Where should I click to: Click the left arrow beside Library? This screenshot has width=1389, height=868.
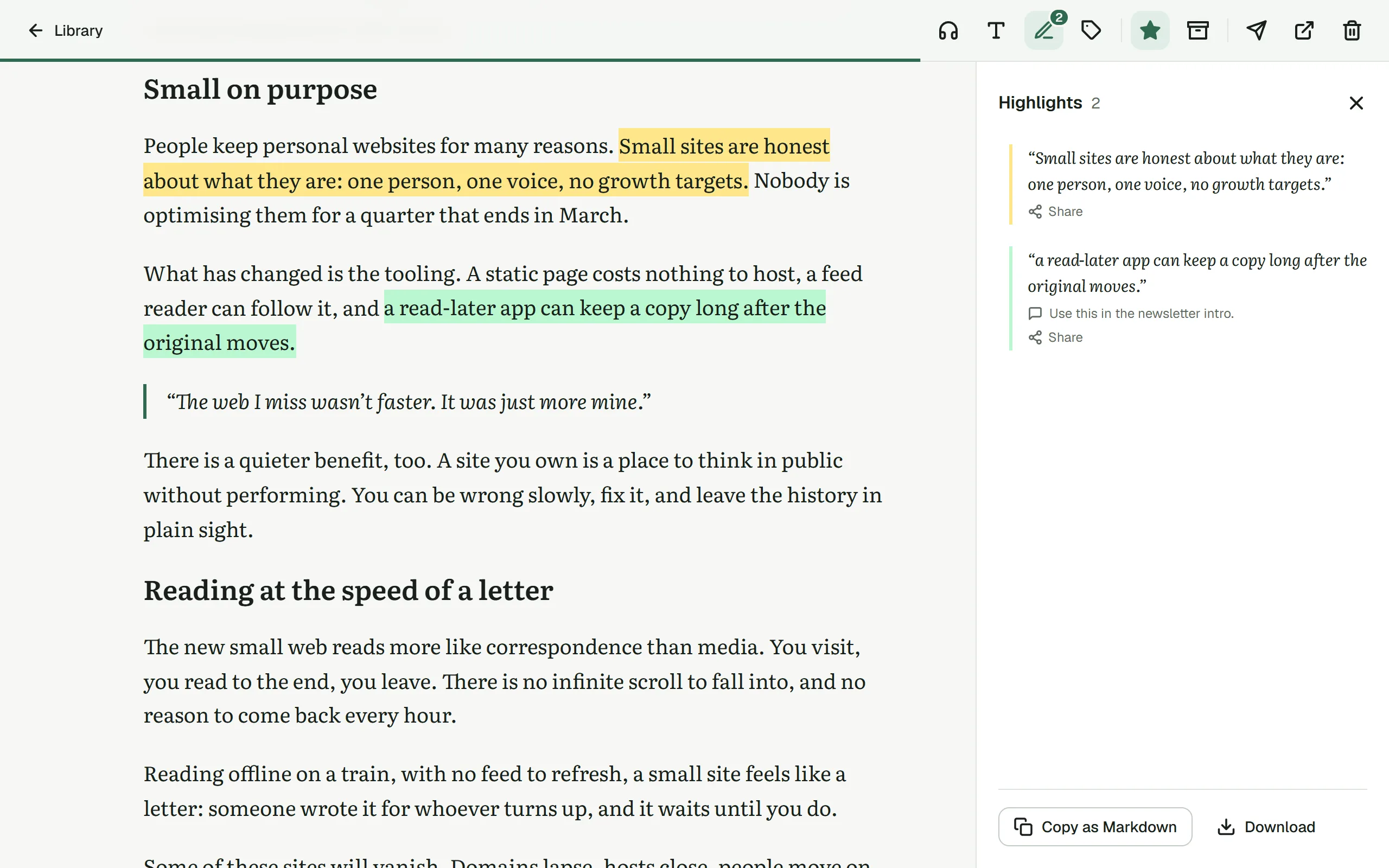[x=36, y=30]
